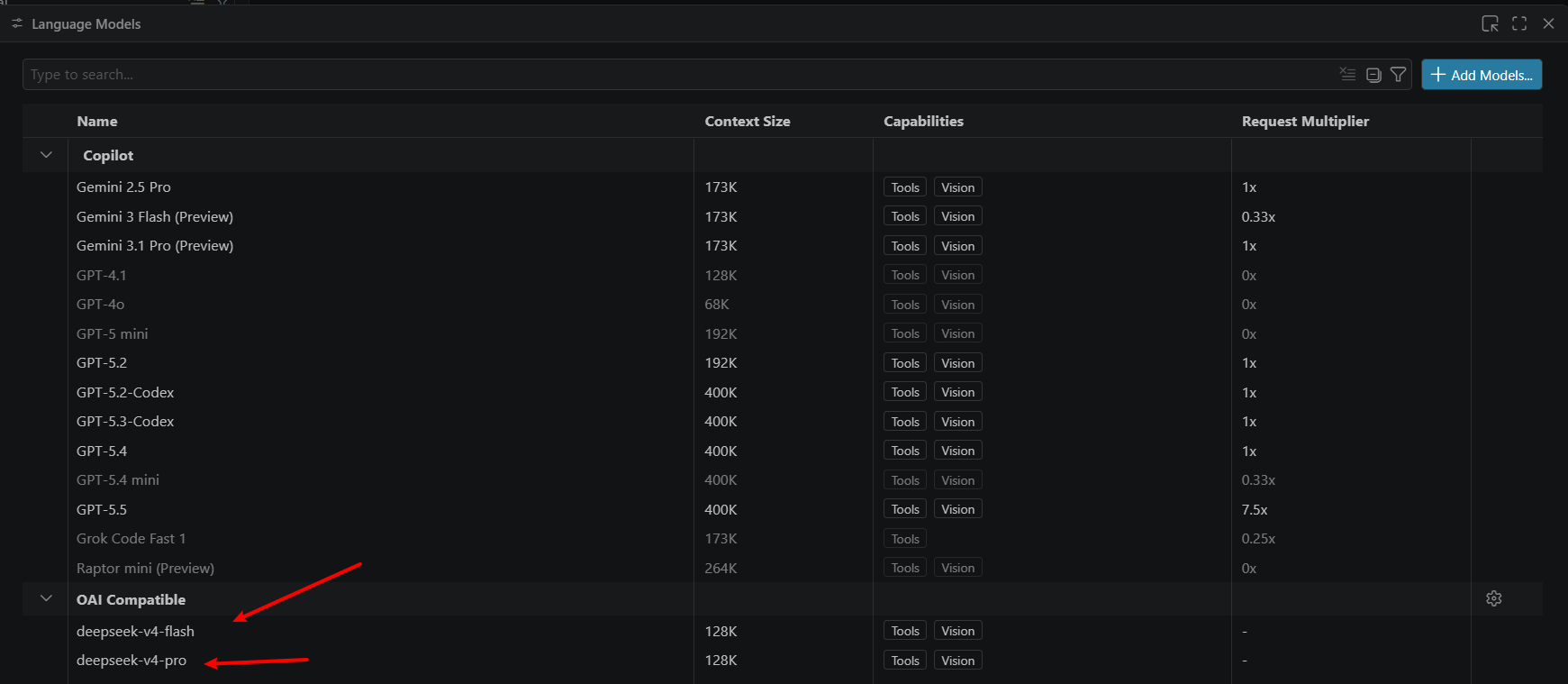The height and width of the screenshot is (684, 1568).
Task: Click Tools badge on deepseek-v4-flash row
Action: [905, 631]
